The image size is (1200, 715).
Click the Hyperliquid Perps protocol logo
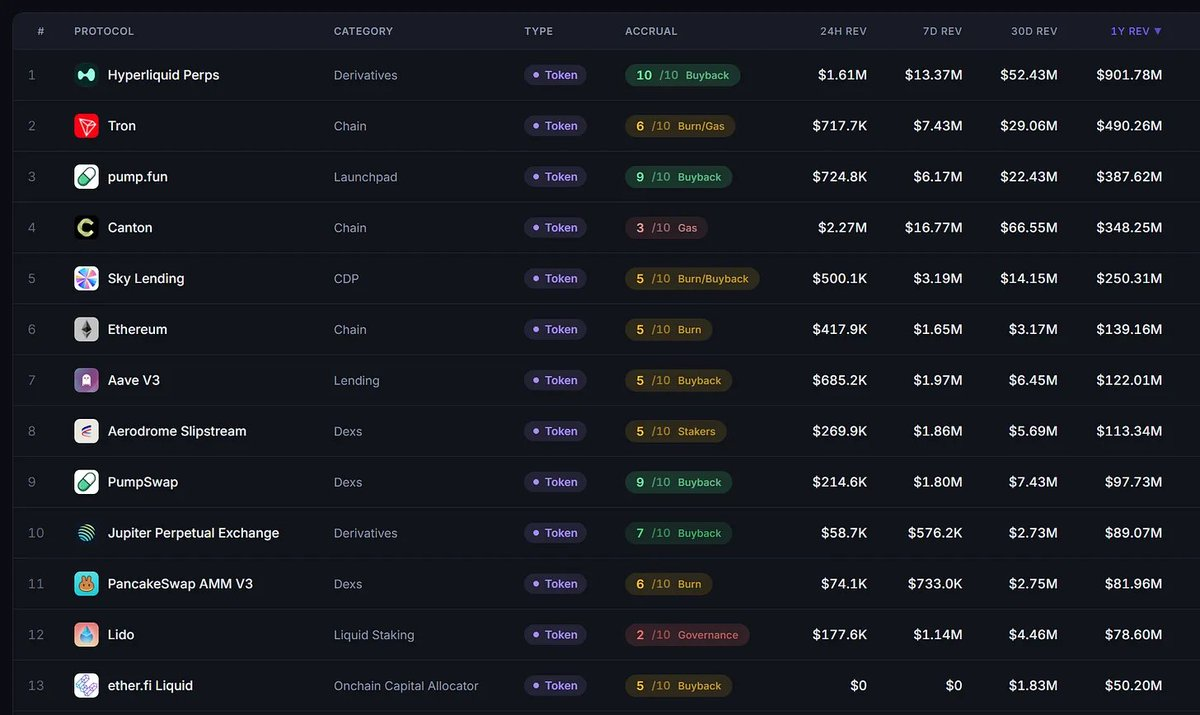point(86,75)
